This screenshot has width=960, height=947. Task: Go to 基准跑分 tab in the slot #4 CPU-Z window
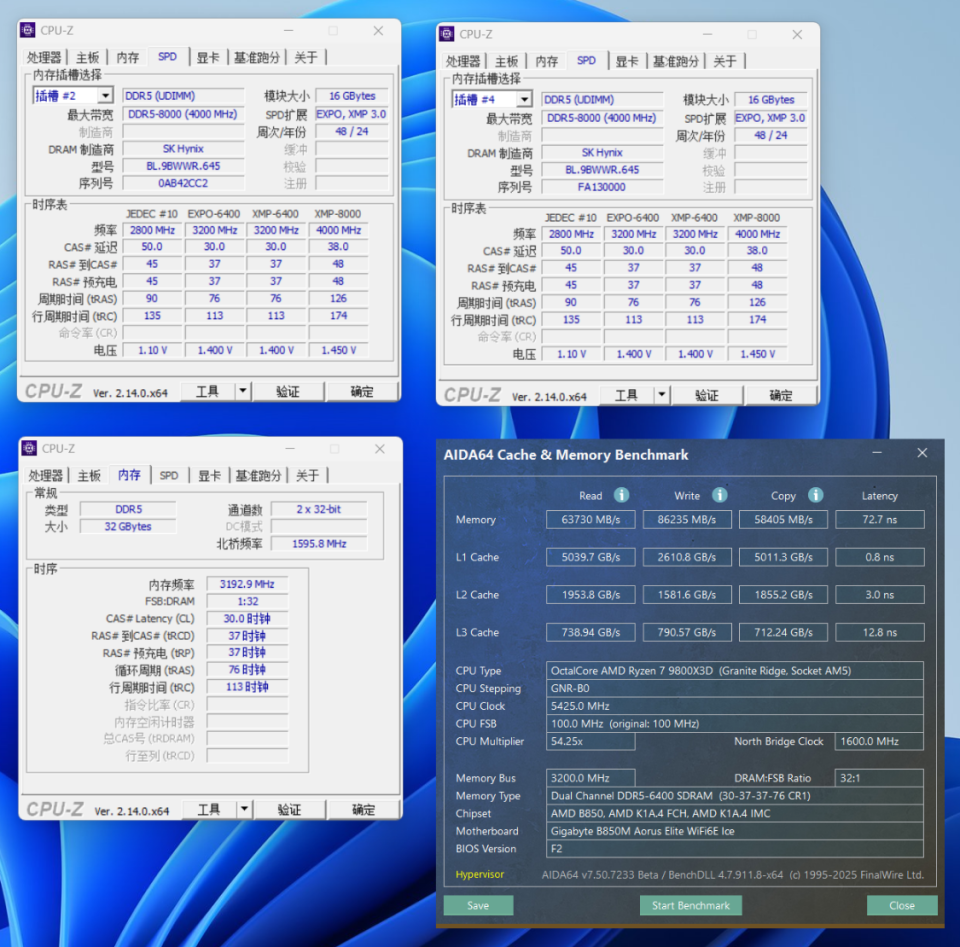point(675,61)
